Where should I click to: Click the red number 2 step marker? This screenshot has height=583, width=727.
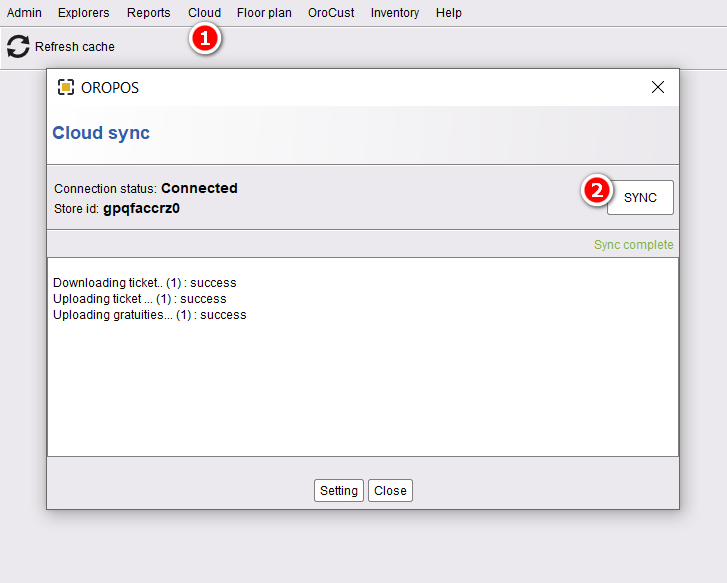point(597,190)
